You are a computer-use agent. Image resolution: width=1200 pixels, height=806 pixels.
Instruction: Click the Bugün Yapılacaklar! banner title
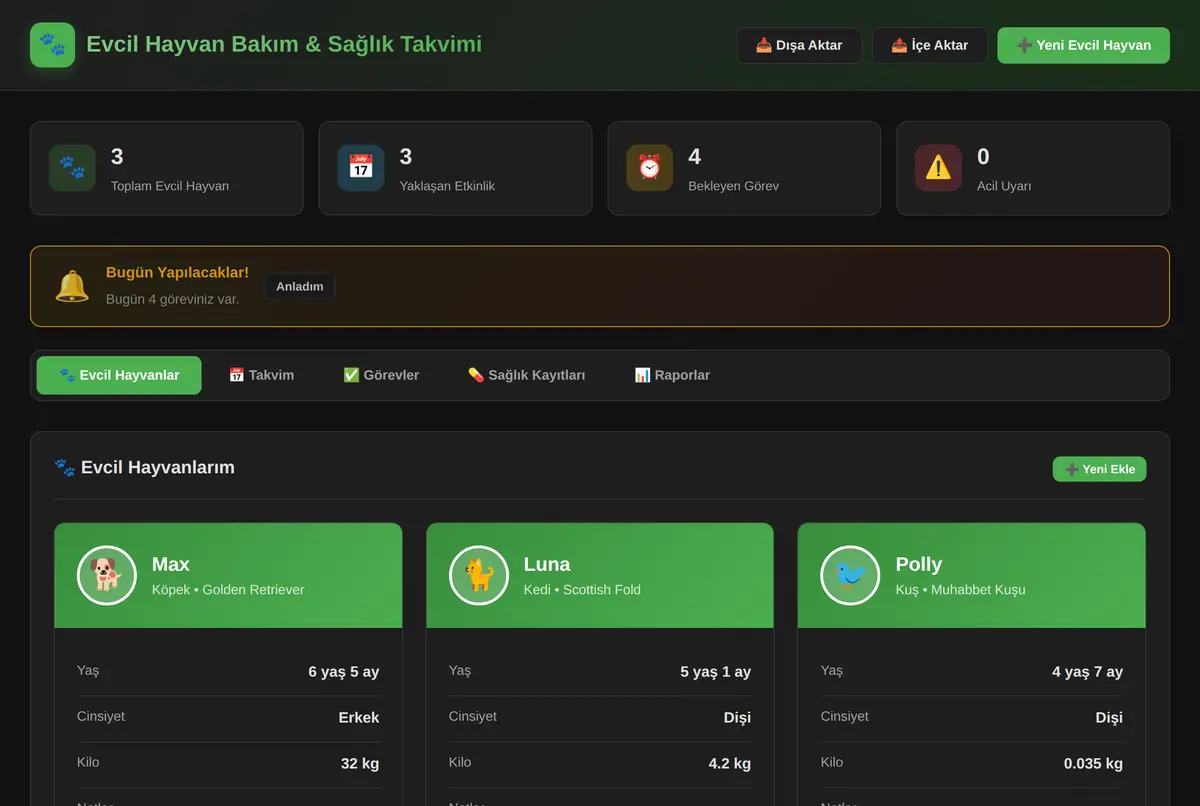177,272
